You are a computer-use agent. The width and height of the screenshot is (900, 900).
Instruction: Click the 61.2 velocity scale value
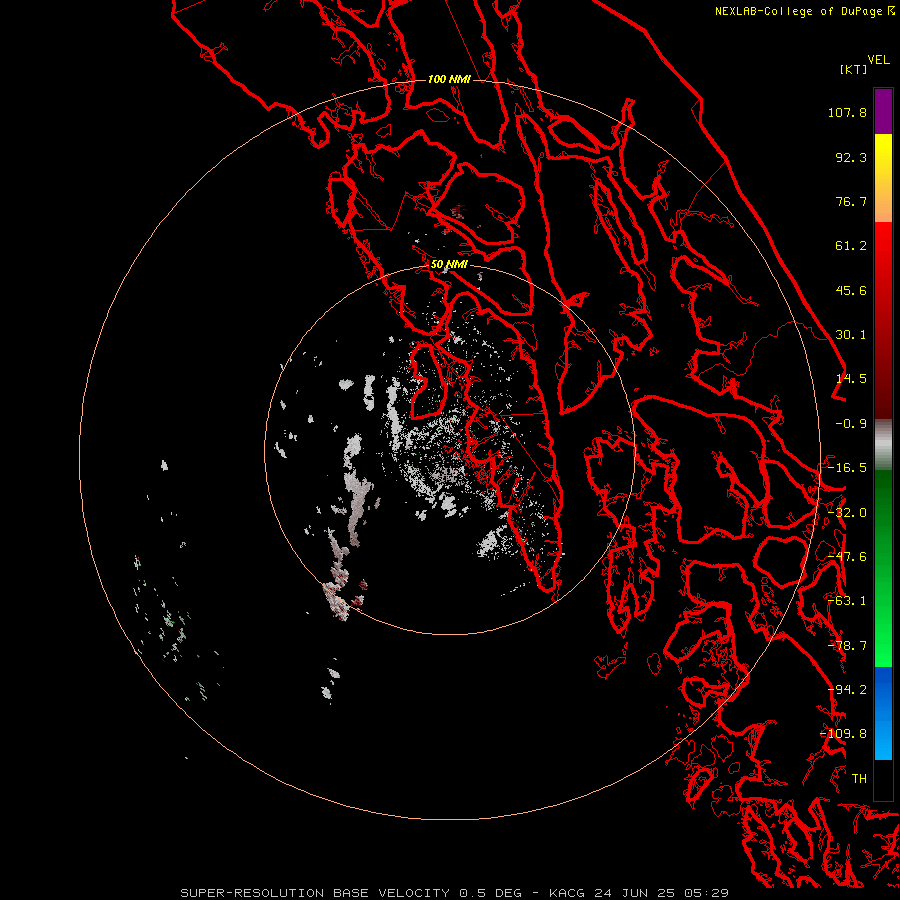851,246
